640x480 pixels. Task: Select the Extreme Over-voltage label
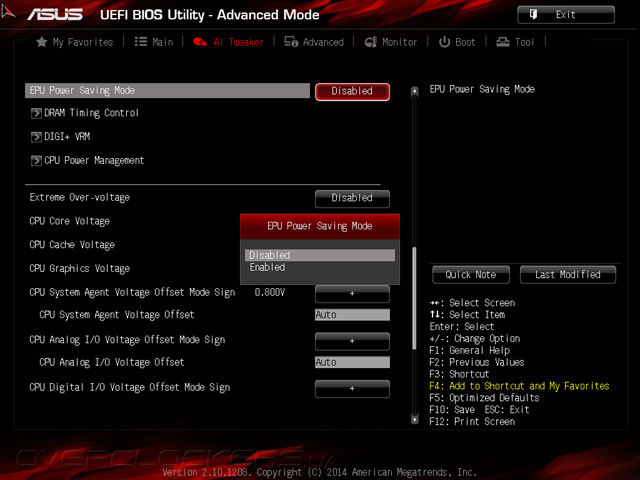click(80, 198)
